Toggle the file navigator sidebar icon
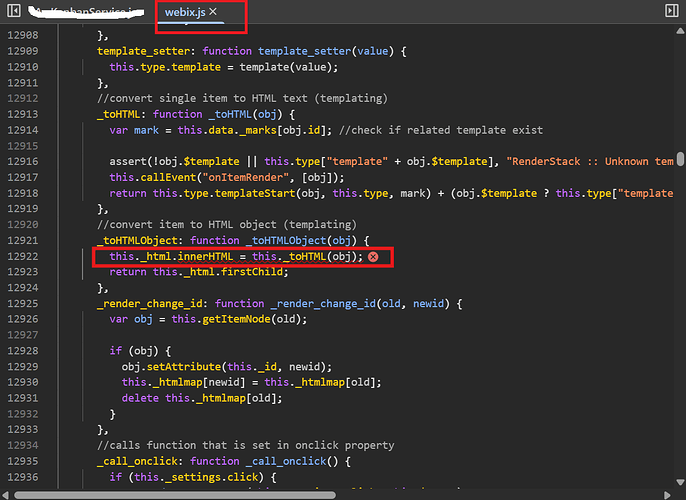686x500 pixels. click(x=14, y=10)
